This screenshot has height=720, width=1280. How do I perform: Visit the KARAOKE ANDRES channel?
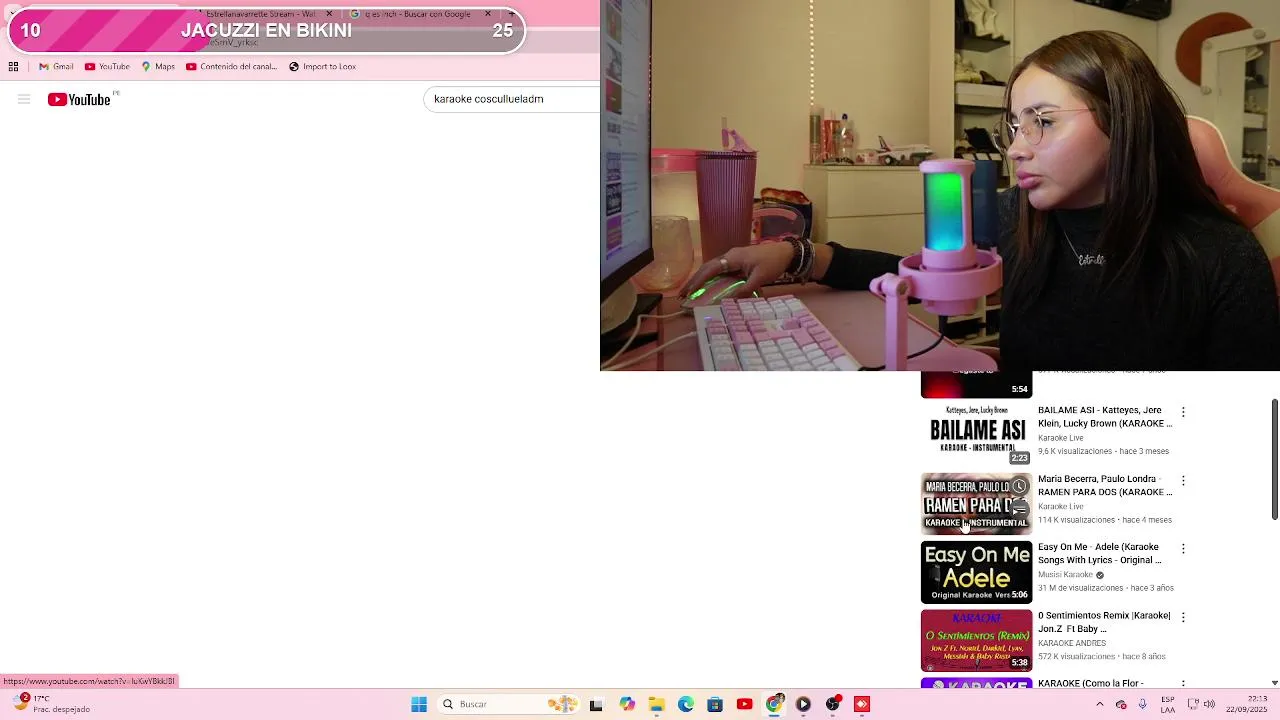click(x=1072, y=643)
